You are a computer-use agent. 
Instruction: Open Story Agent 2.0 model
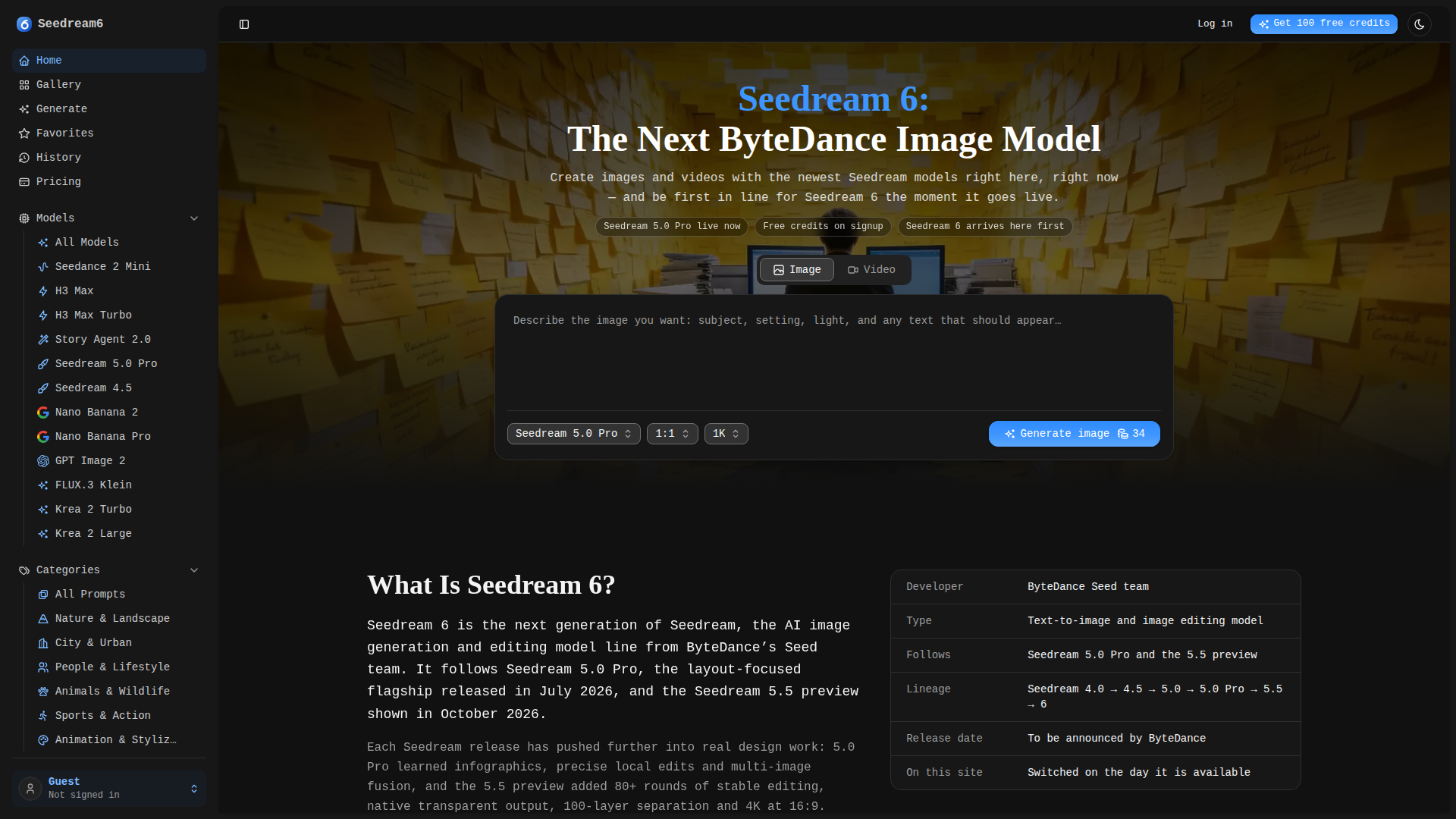pos(118,340)
